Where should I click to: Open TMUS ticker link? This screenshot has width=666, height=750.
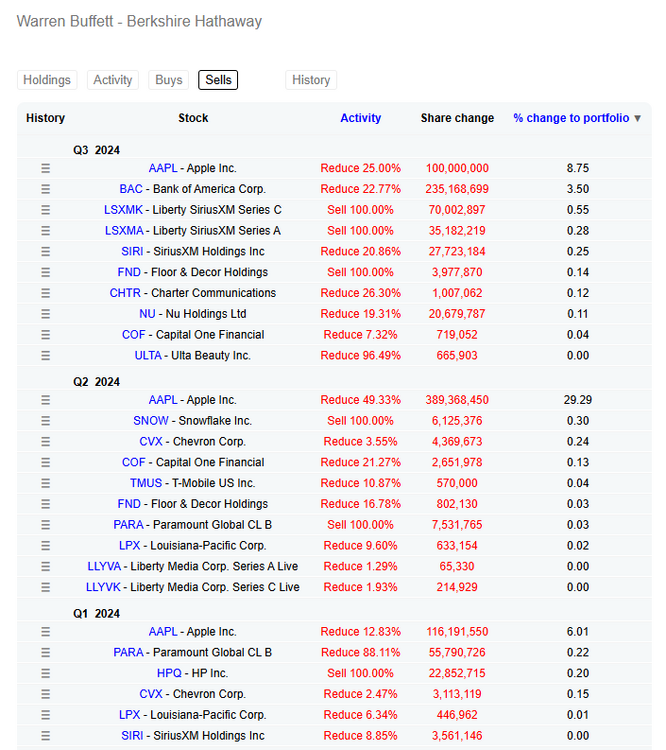point(146,483)
